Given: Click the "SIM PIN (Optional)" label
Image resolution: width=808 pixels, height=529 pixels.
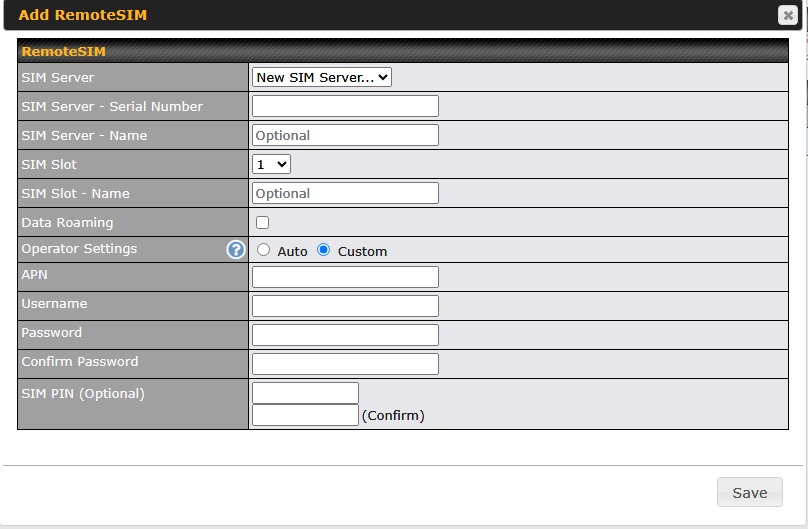Looking at the screenshot, I should click(83, 394).
